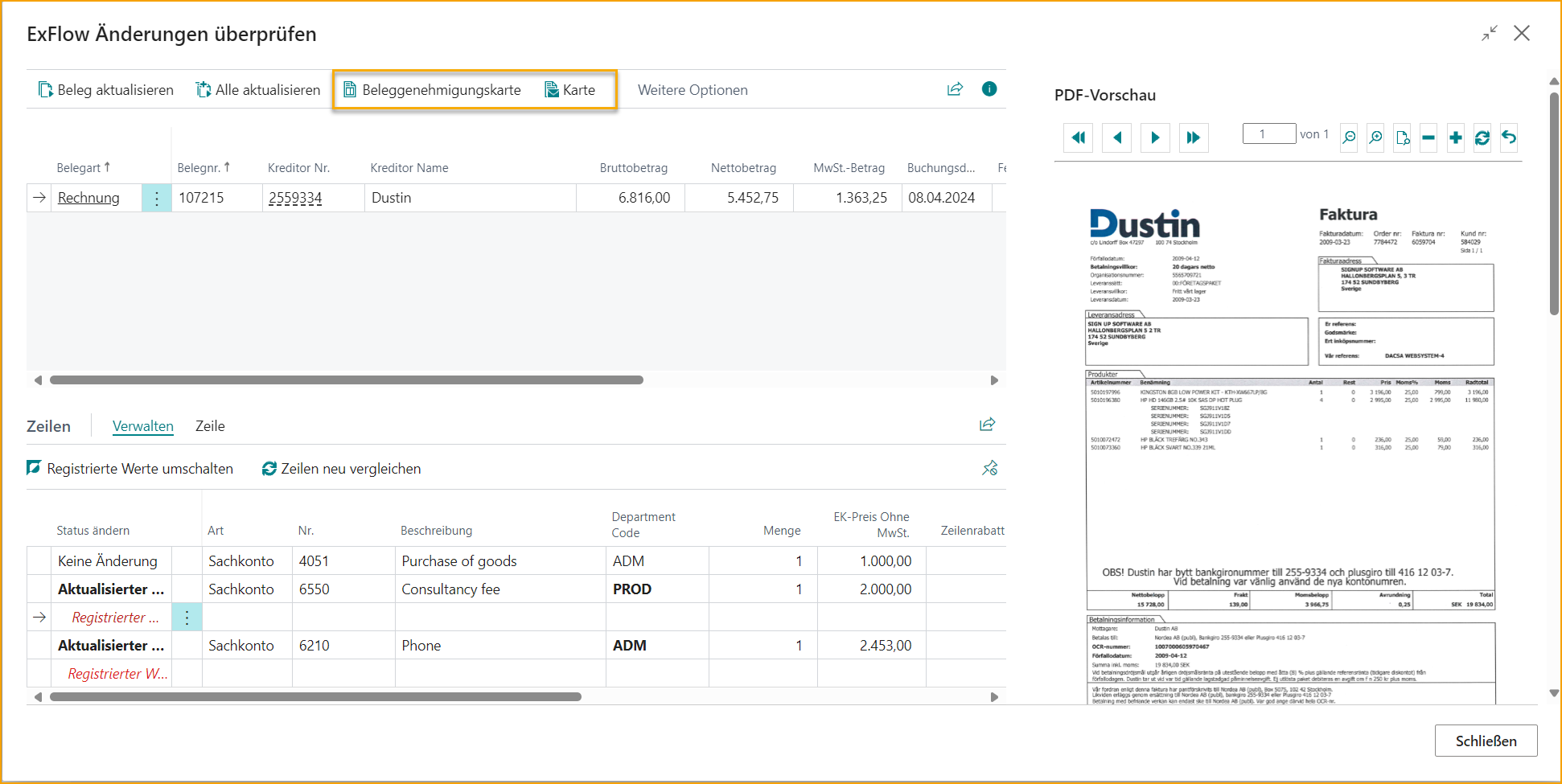The height and width of the screenshot is (784, 1562).
Task: Click the share icon in top toolbar
Action: click(x=955, y=89)
